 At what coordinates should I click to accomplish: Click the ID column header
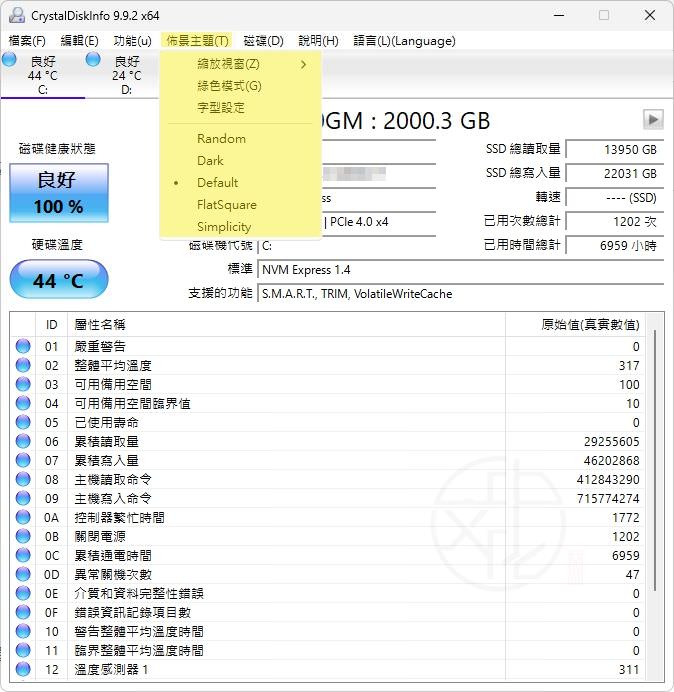tap(52, 325)
